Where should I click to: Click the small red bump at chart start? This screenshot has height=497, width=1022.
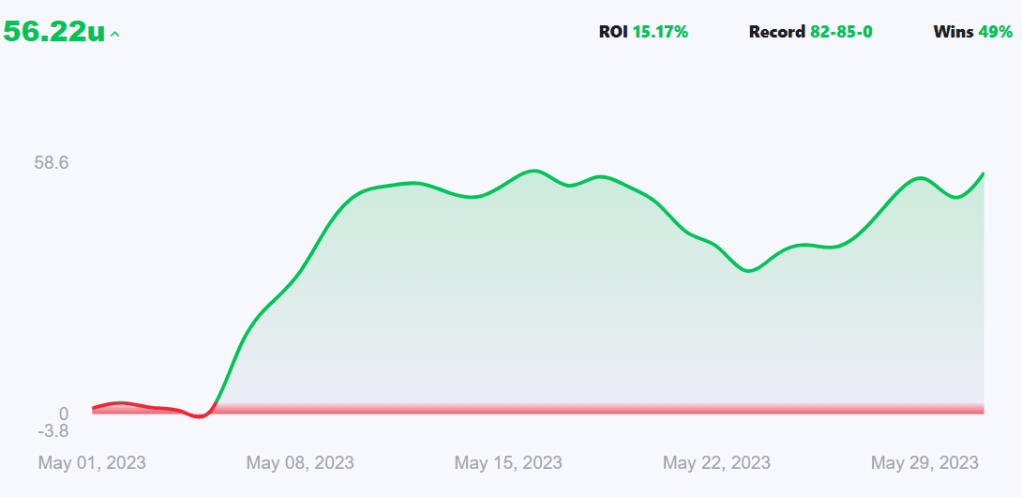(119, 403)
